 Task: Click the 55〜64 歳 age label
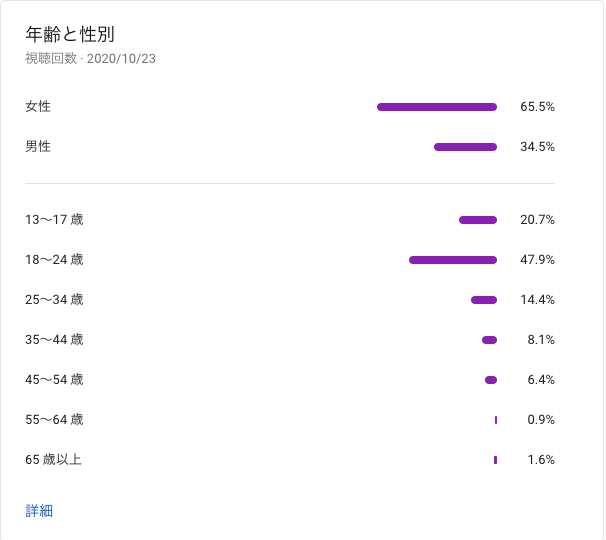coord(54,419)
